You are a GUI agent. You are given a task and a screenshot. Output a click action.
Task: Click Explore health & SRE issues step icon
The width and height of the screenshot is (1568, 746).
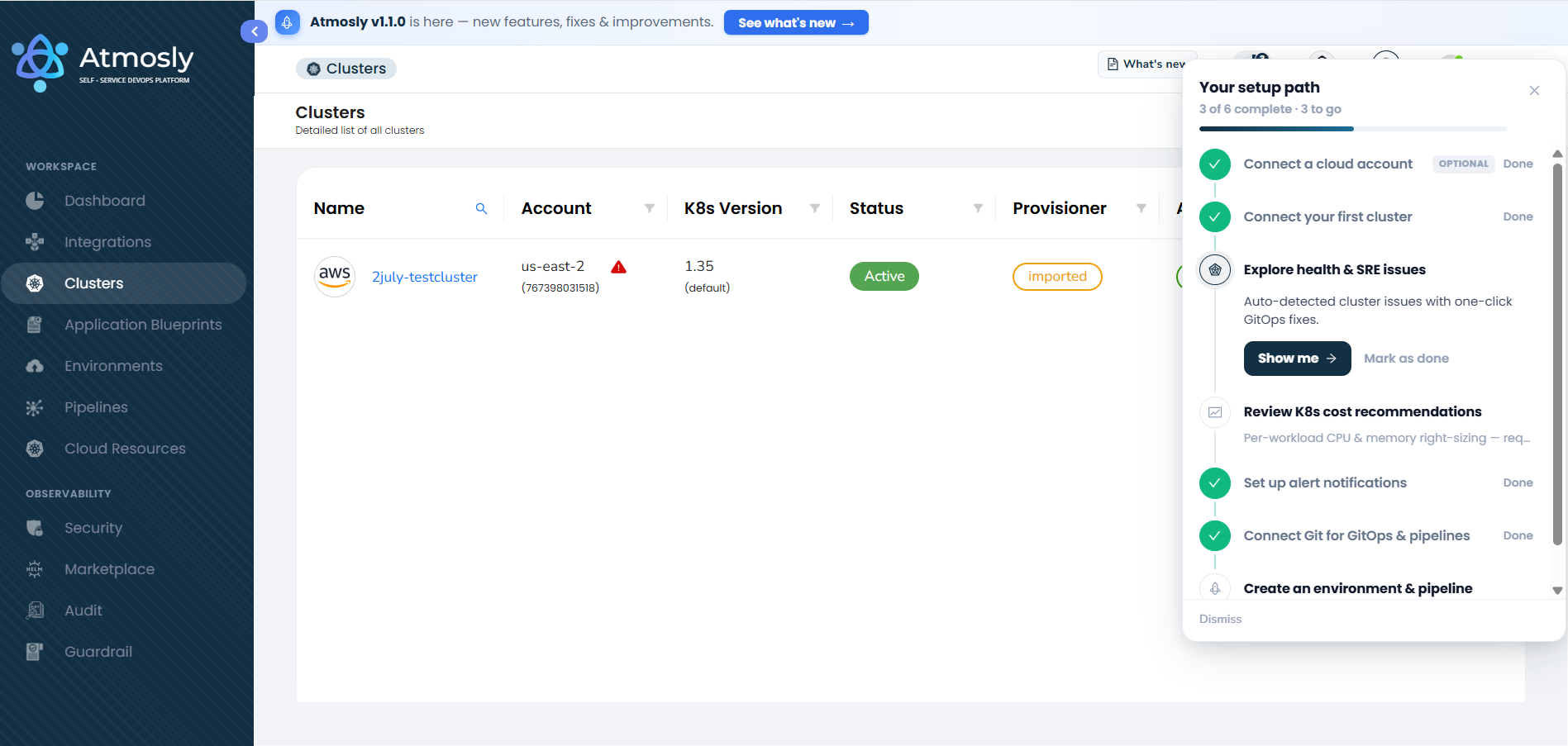point(1214,269)
